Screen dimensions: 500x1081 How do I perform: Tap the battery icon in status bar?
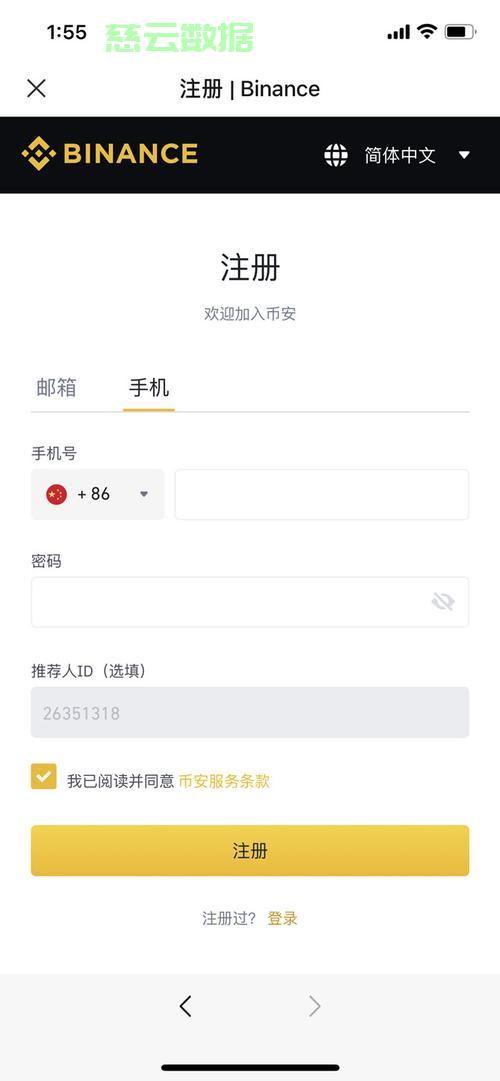point(460,32)
